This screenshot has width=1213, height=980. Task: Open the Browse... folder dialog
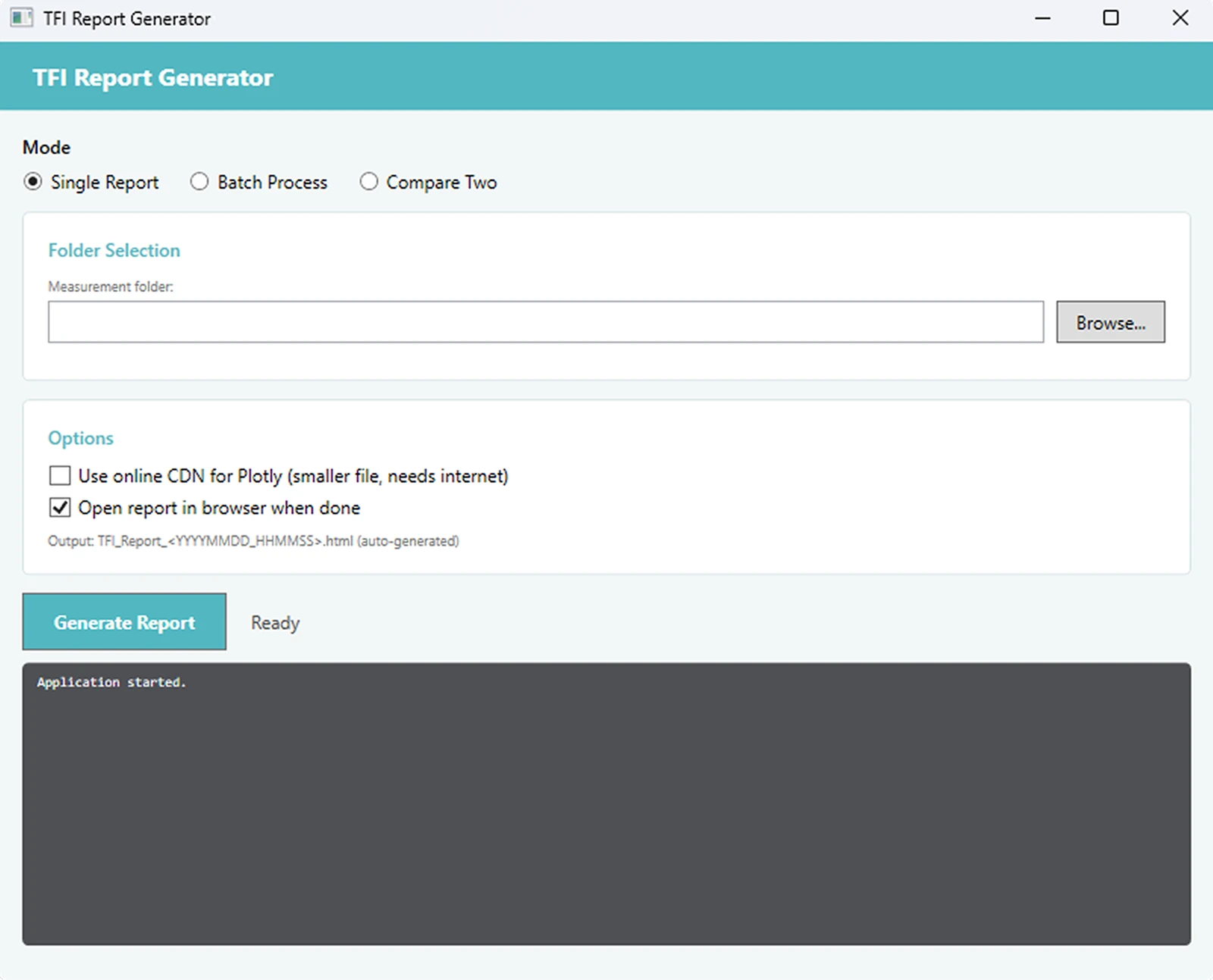(x=1111, y=322)
